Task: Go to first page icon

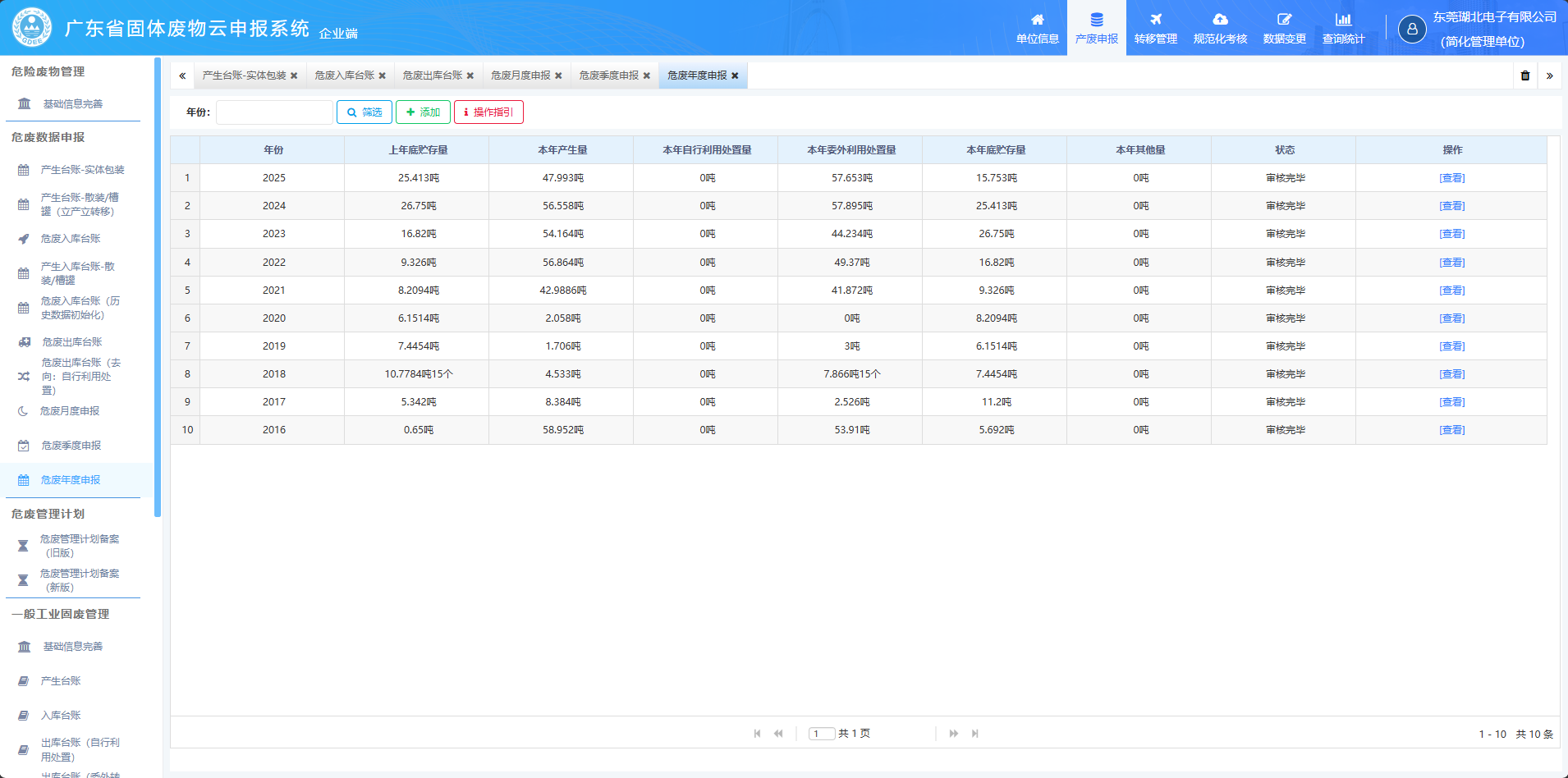Action: tap(757, 734)
